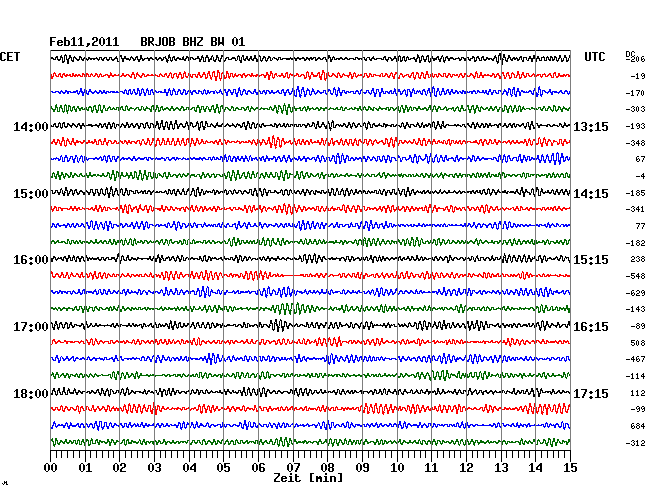Click DC offset value -548

(635, 276)
